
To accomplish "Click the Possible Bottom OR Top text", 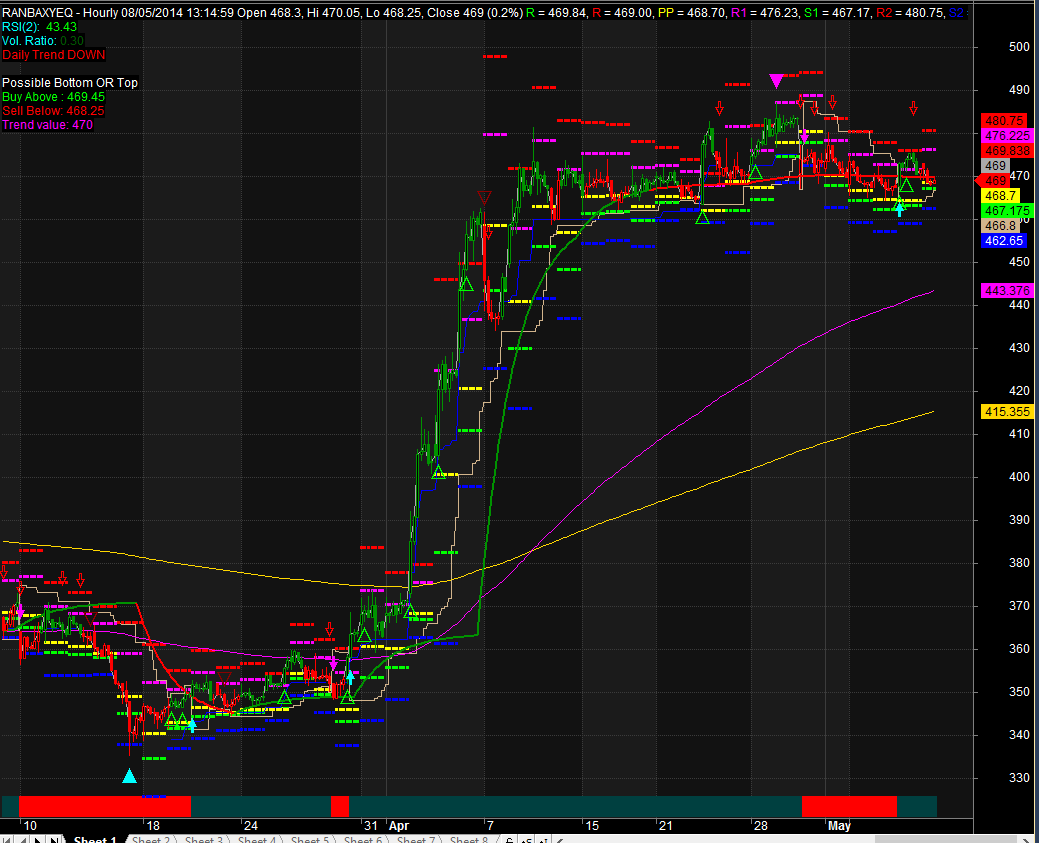I will (70, 83).
